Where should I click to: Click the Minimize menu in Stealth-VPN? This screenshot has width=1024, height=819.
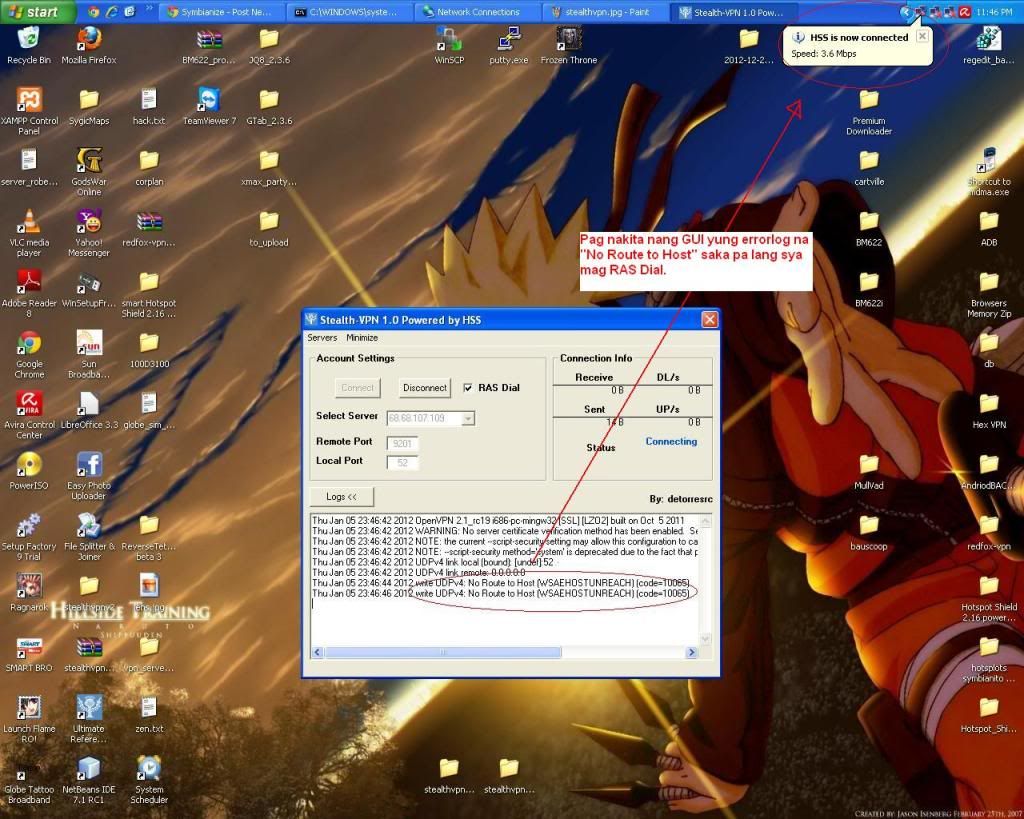click(x=362, y=338)
